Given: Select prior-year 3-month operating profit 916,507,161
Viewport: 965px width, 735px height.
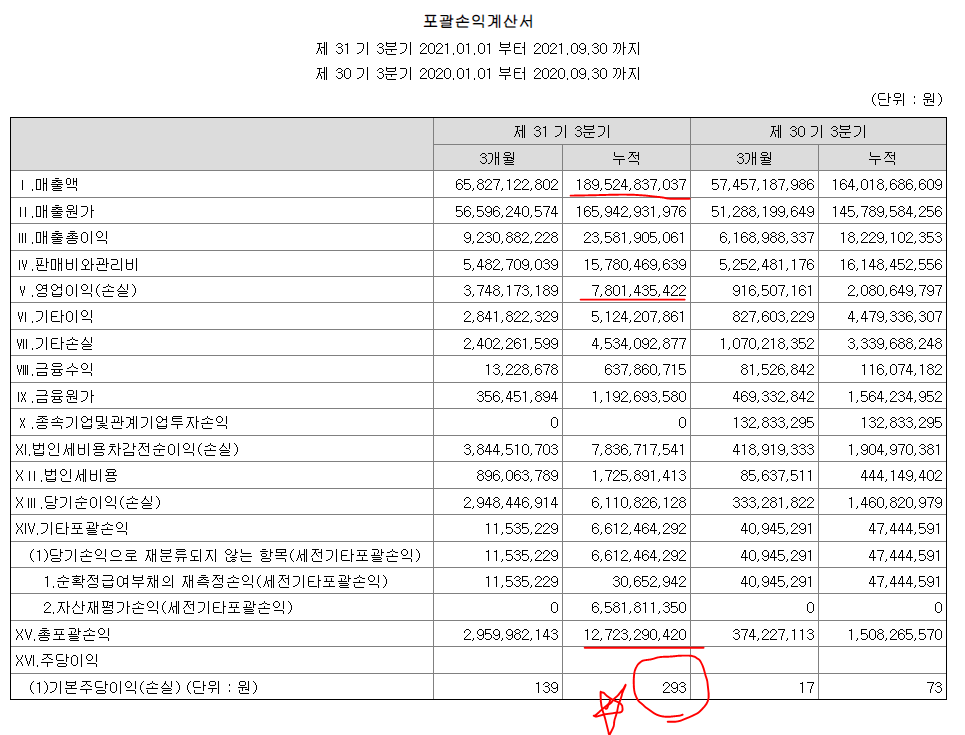Looking at the screenshot, I should (x=774, y=291).
